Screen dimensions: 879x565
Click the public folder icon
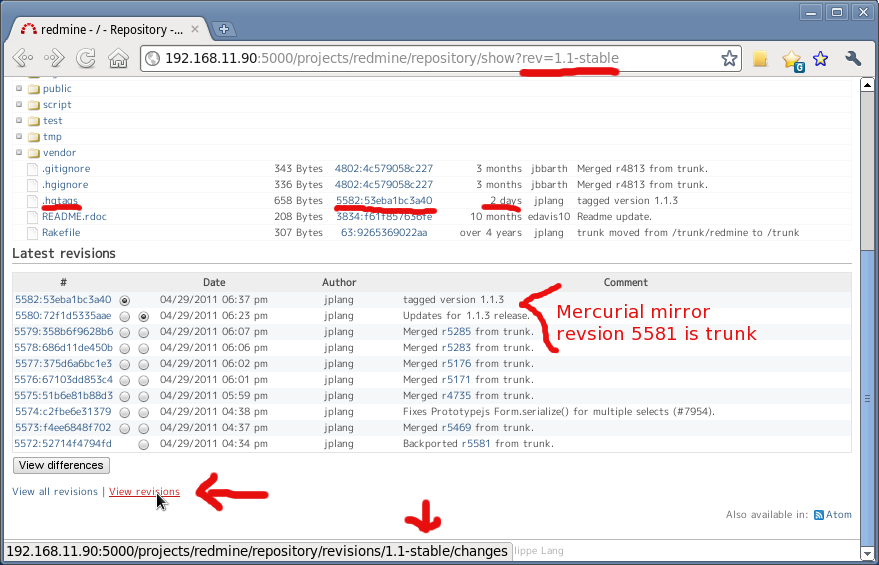34,89
